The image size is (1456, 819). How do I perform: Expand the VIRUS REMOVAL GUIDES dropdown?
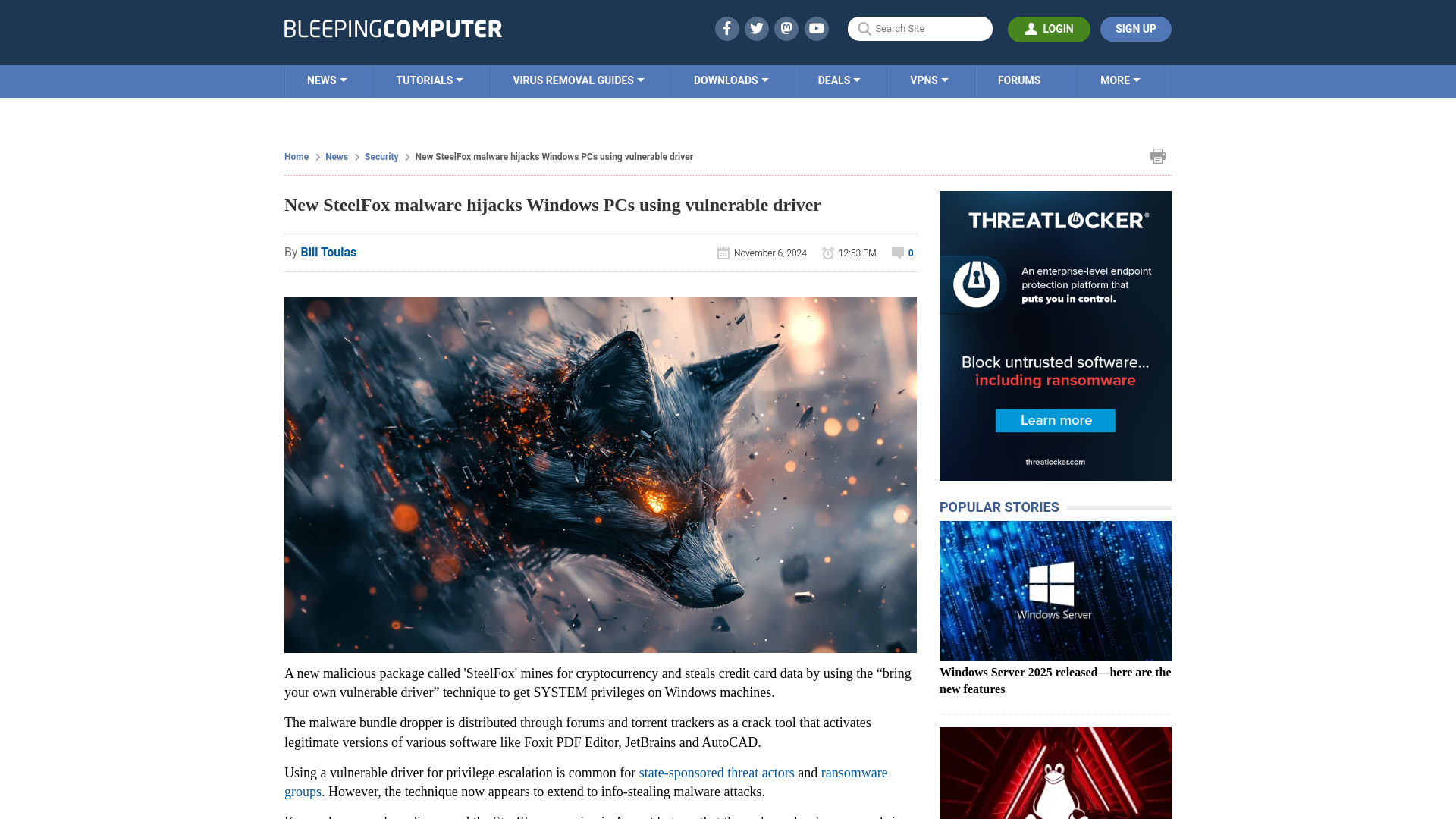578,80
